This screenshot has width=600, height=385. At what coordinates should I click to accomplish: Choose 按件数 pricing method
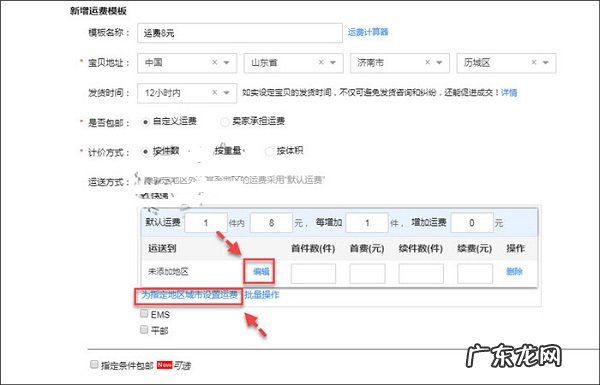(145, 152)
